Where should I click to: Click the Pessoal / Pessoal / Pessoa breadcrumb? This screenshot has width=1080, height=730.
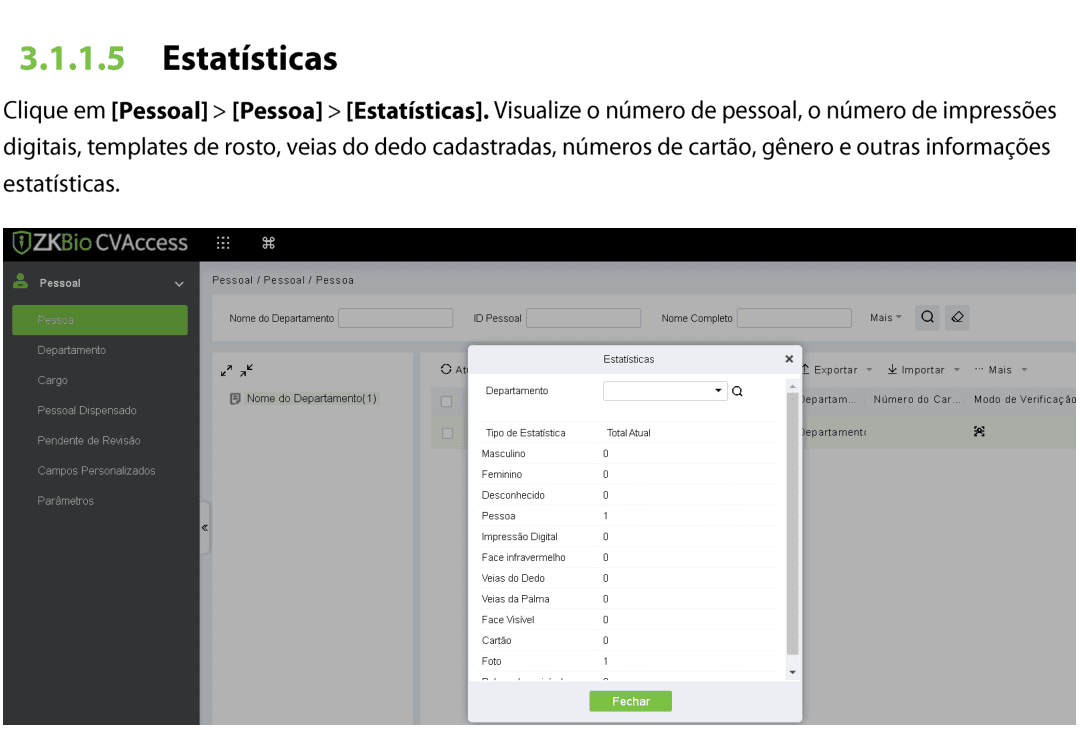click(x=283, y=280)
